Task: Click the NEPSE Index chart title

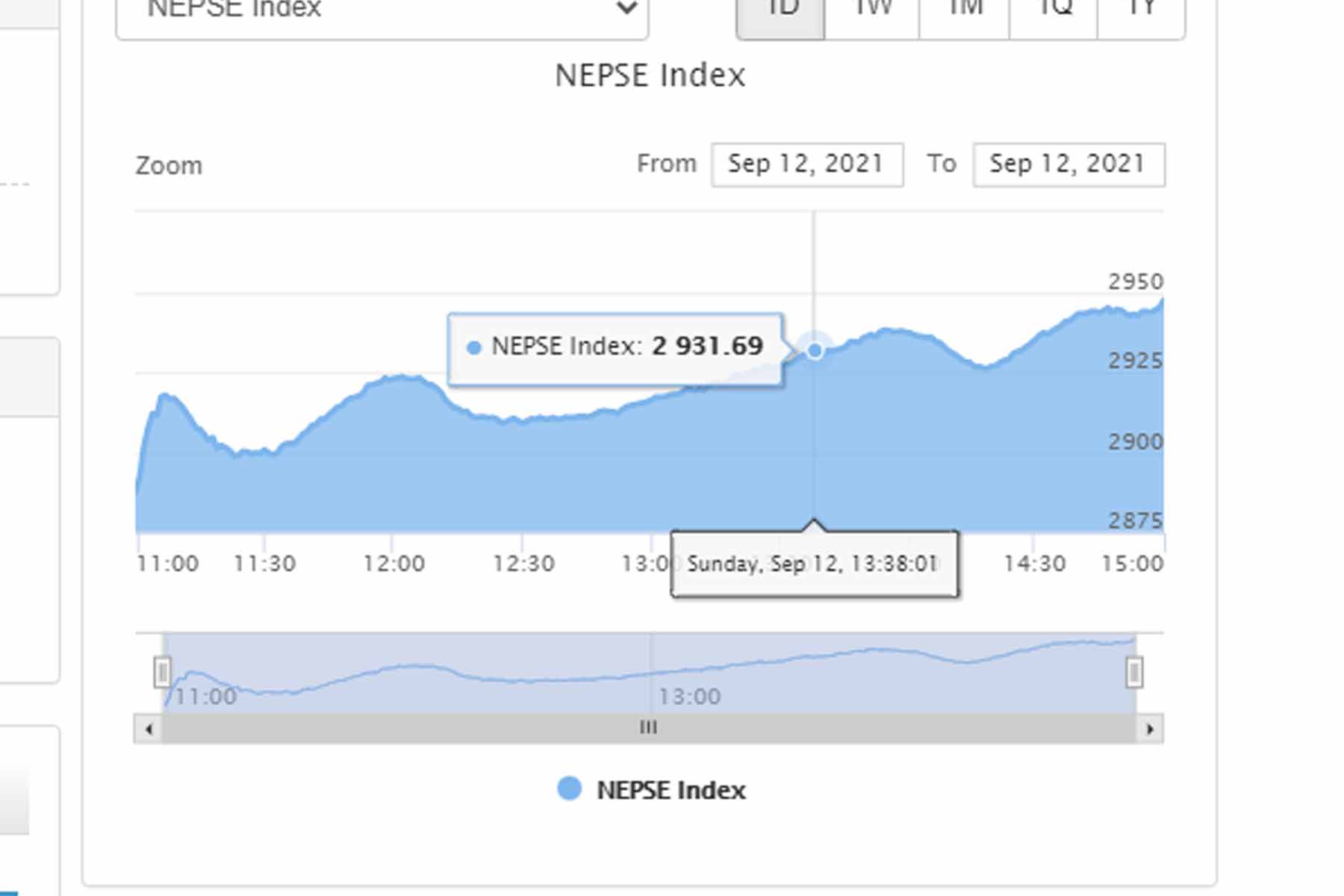Action: pos(650,75)
